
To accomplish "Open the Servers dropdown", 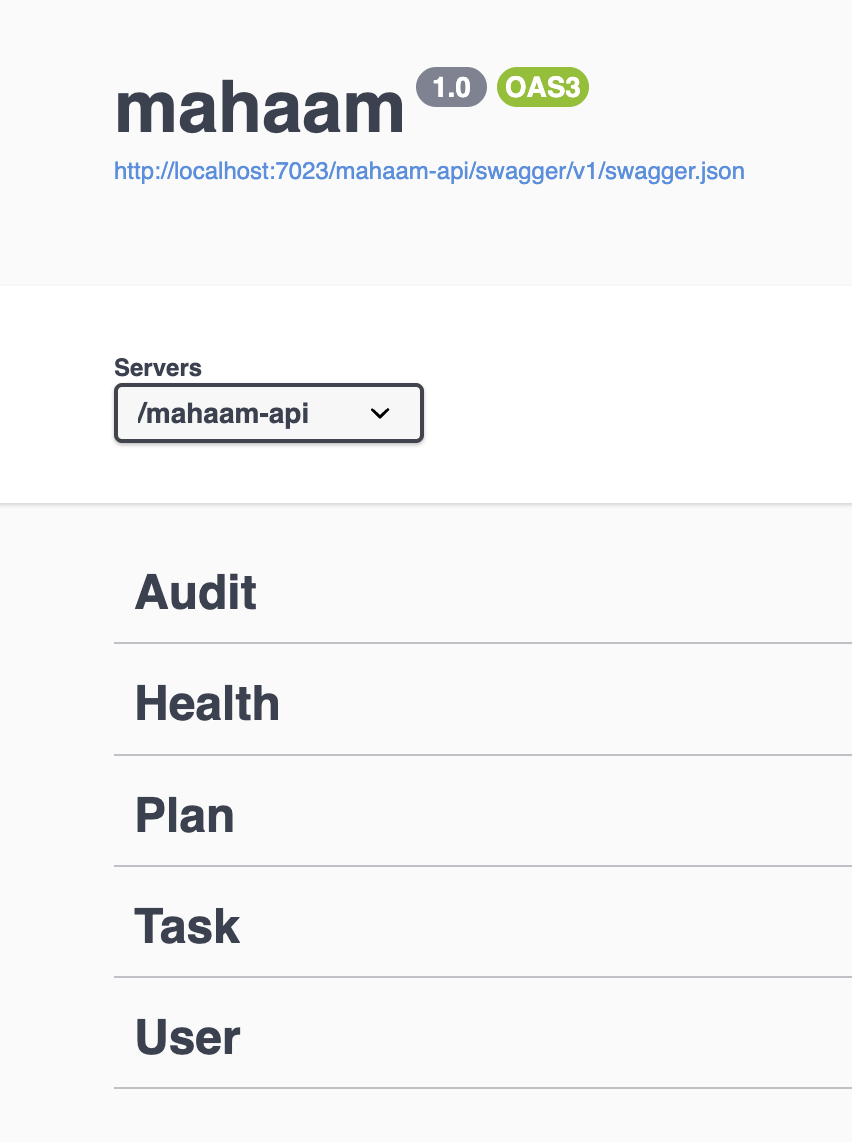I will pos(269,413).
